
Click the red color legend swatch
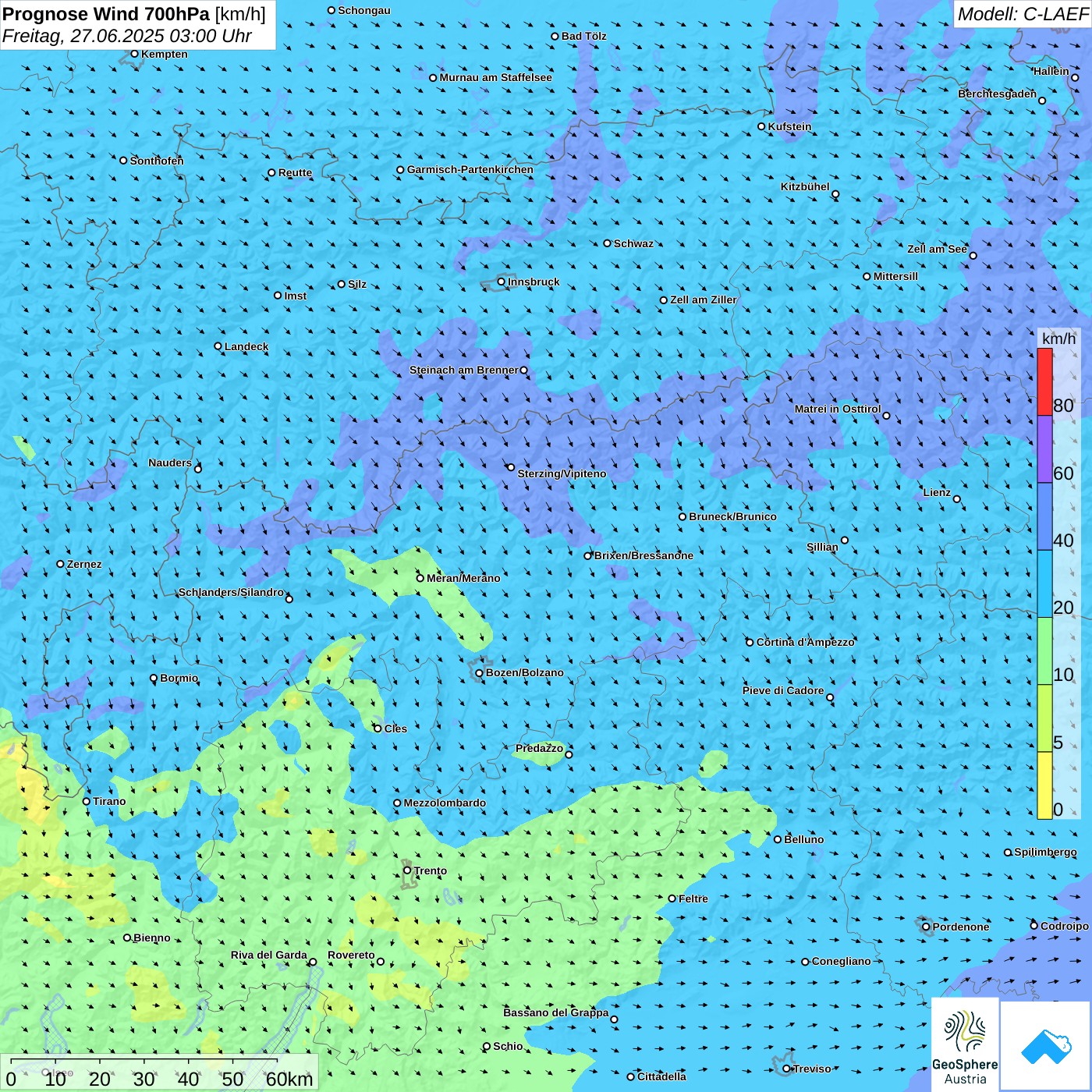pyautogui.click(x=1044, y=381)
